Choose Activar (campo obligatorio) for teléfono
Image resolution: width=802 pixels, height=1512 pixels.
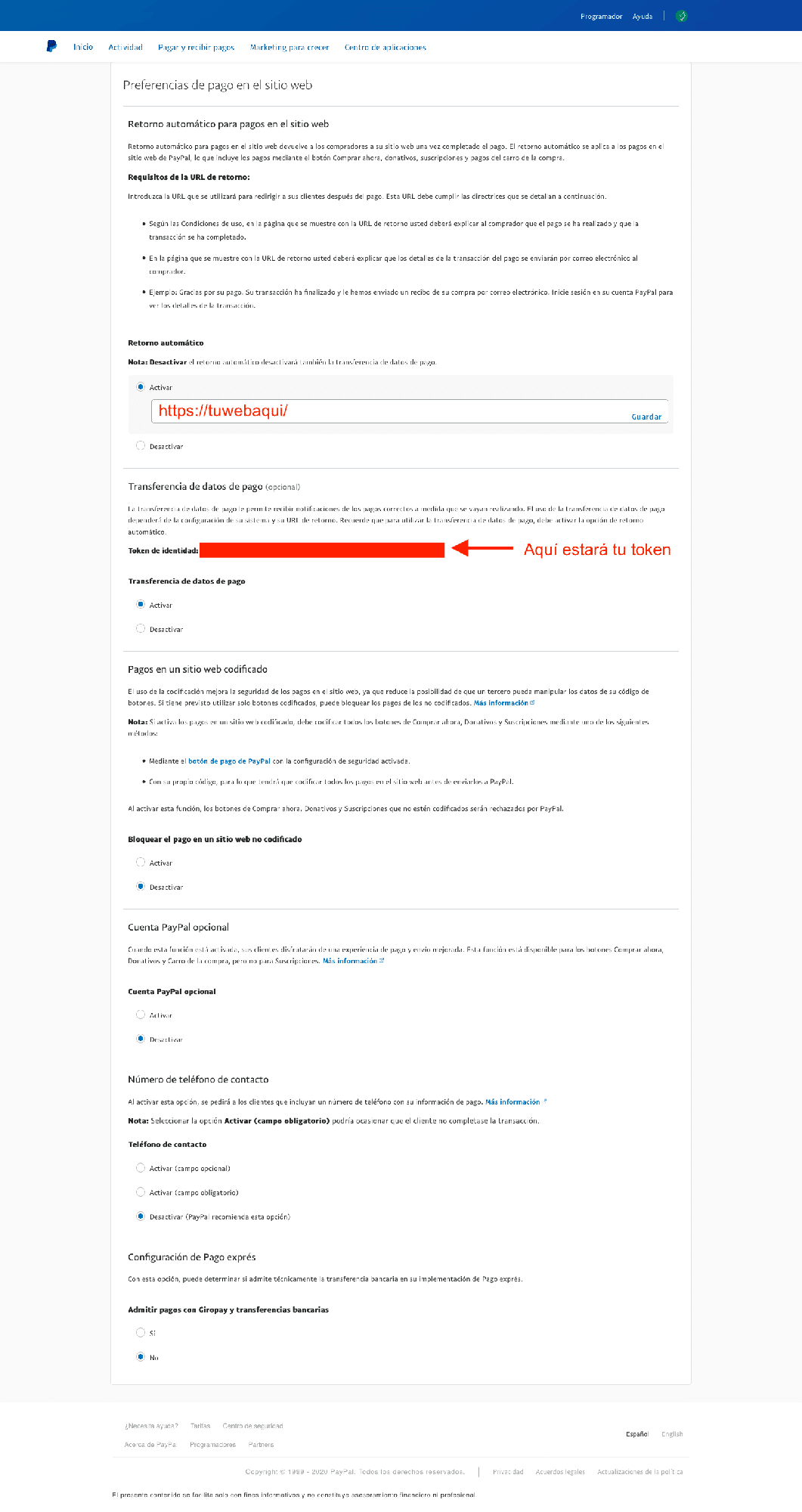(141, 1191)
